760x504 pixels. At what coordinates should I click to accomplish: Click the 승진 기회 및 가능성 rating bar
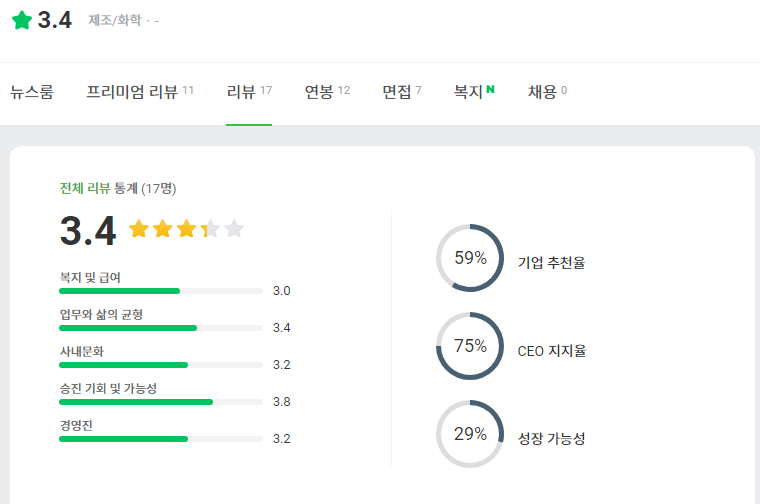click(160, 402)
